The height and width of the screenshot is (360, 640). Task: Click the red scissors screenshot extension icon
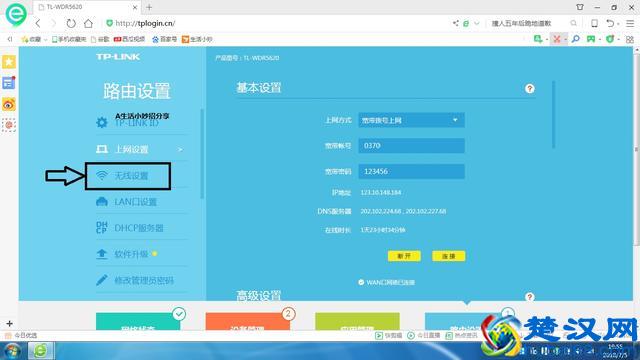click(x=557, y=39)
